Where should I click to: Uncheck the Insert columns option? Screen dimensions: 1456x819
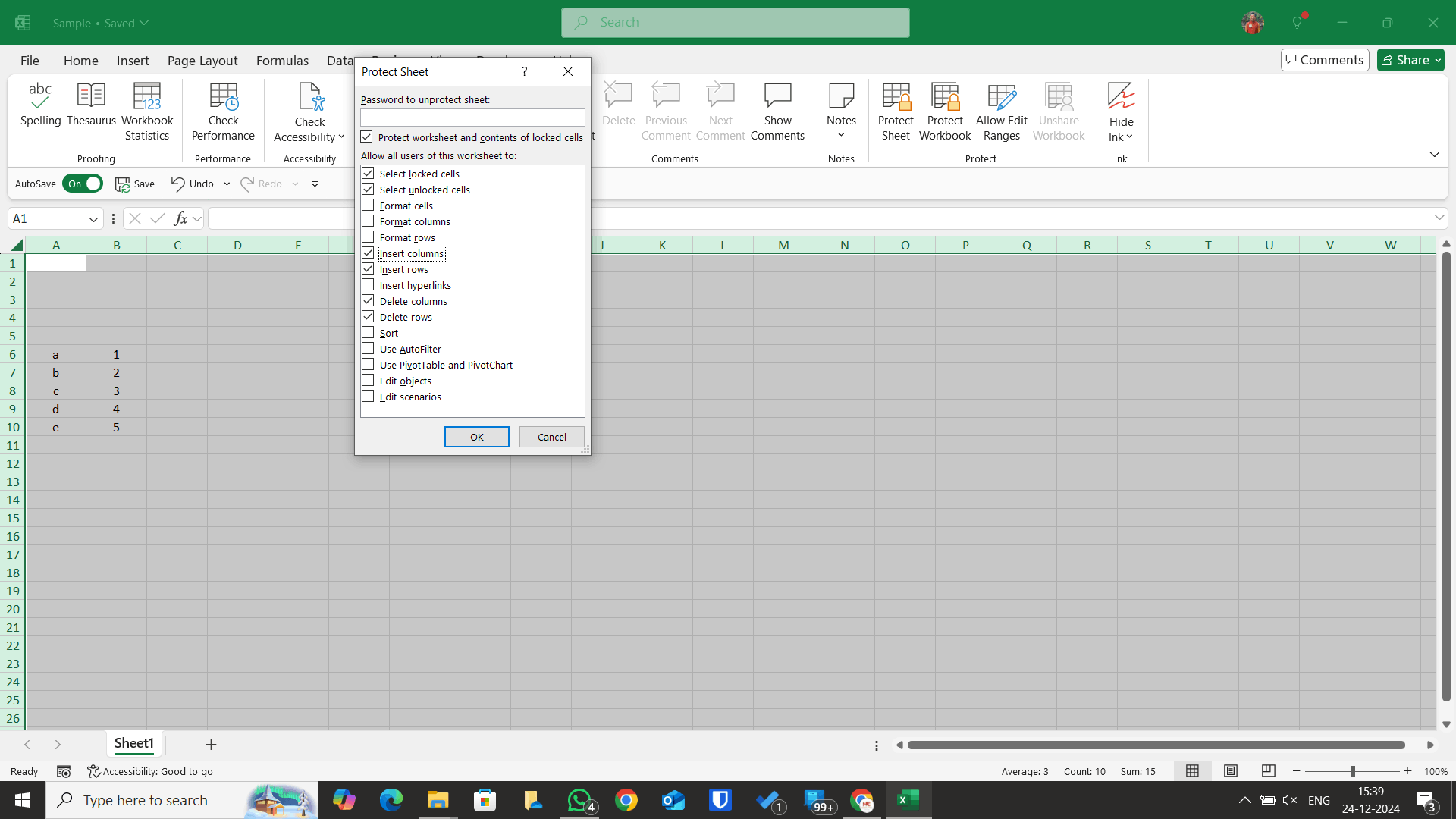[x=368, y=253]
